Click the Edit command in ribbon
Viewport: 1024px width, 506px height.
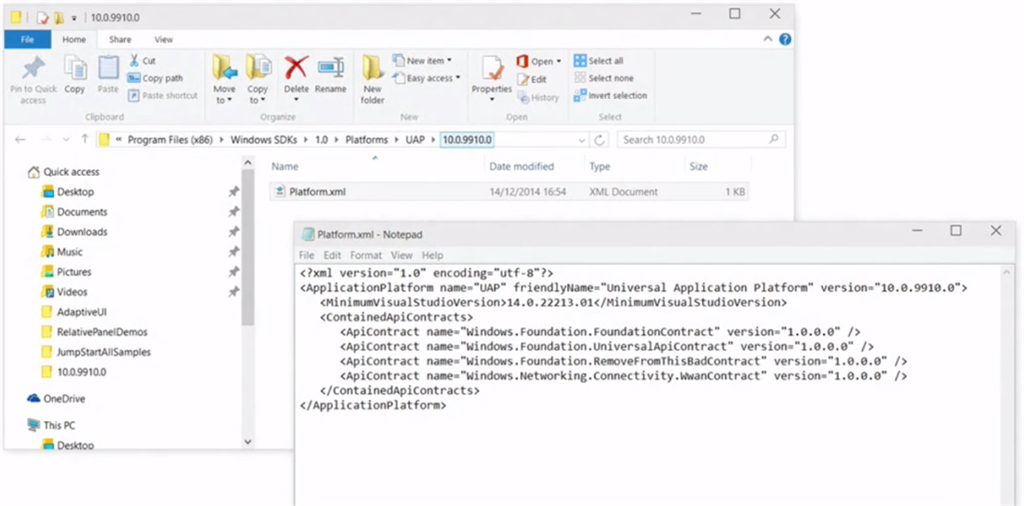tap(532, 79)
